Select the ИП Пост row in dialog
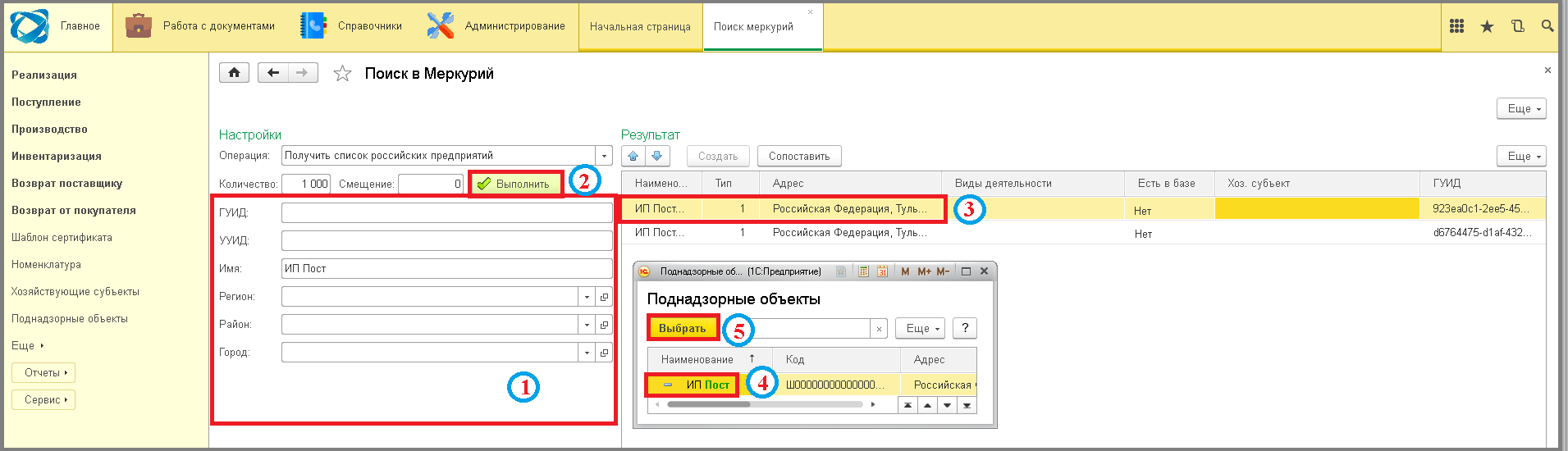Screen dimensions: 1568x451 click(x=811, y=385)
